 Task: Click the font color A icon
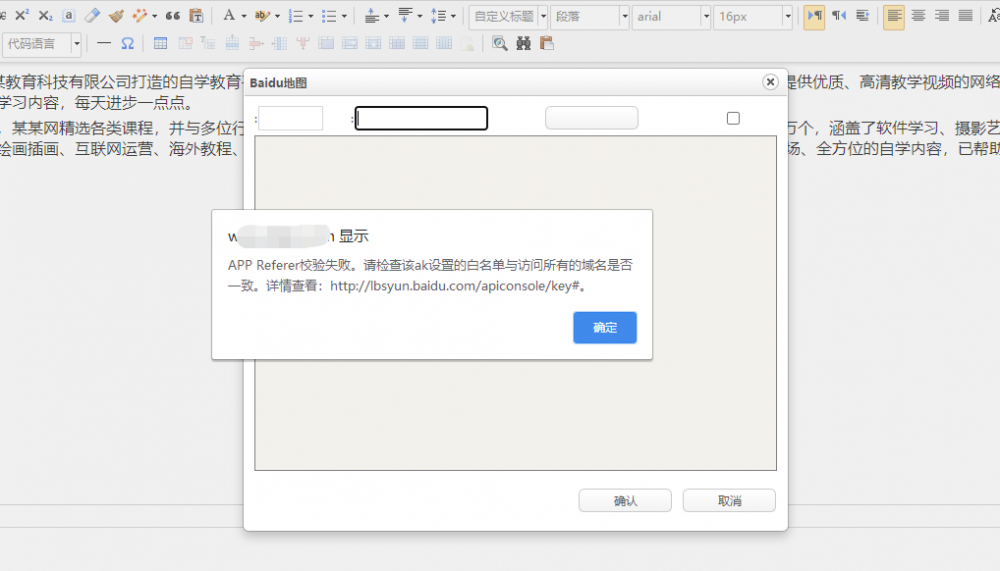click(x=229, y=15)
